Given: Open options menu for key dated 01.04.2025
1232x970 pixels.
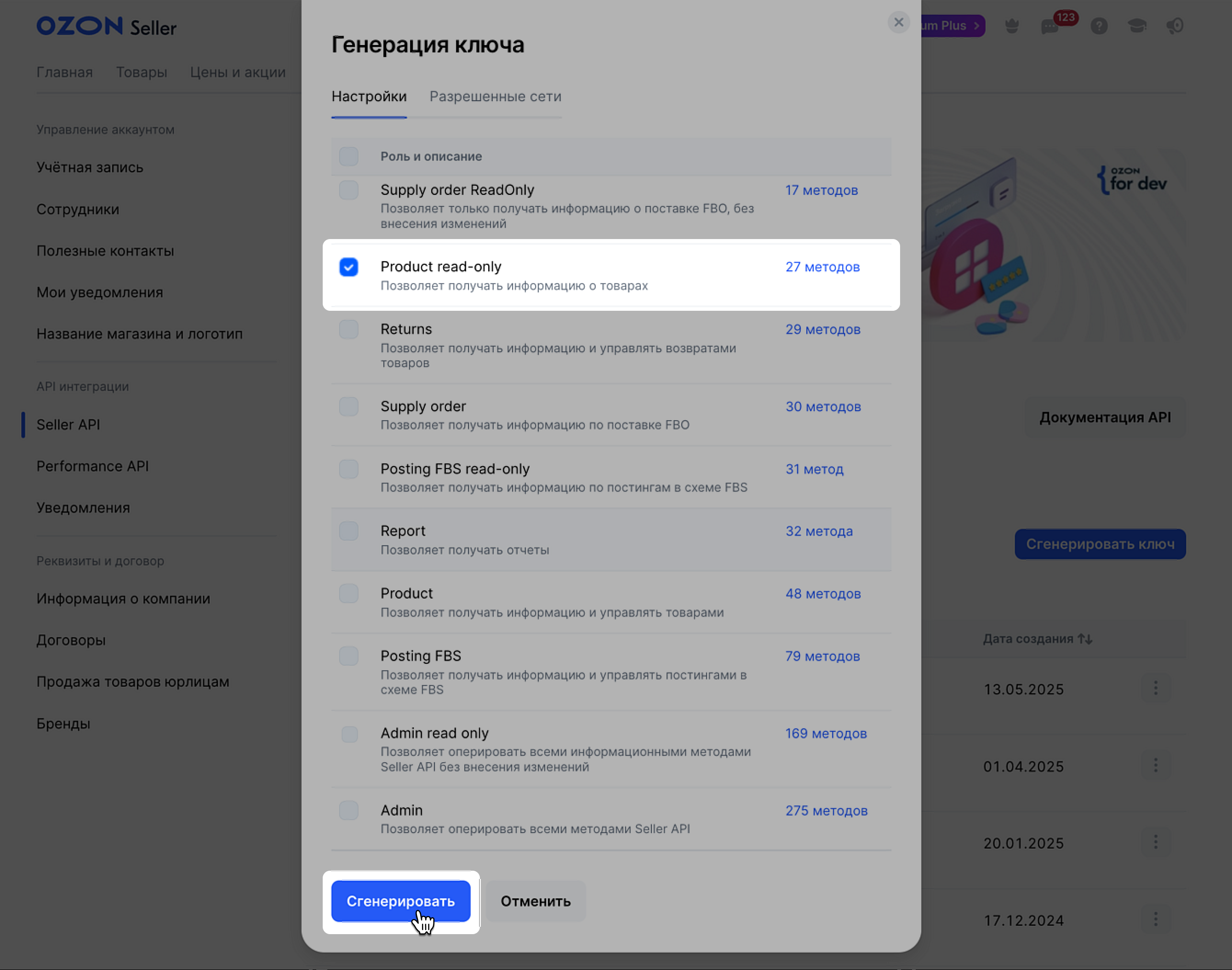Looking at the screenshot, I should point(1155,765).
